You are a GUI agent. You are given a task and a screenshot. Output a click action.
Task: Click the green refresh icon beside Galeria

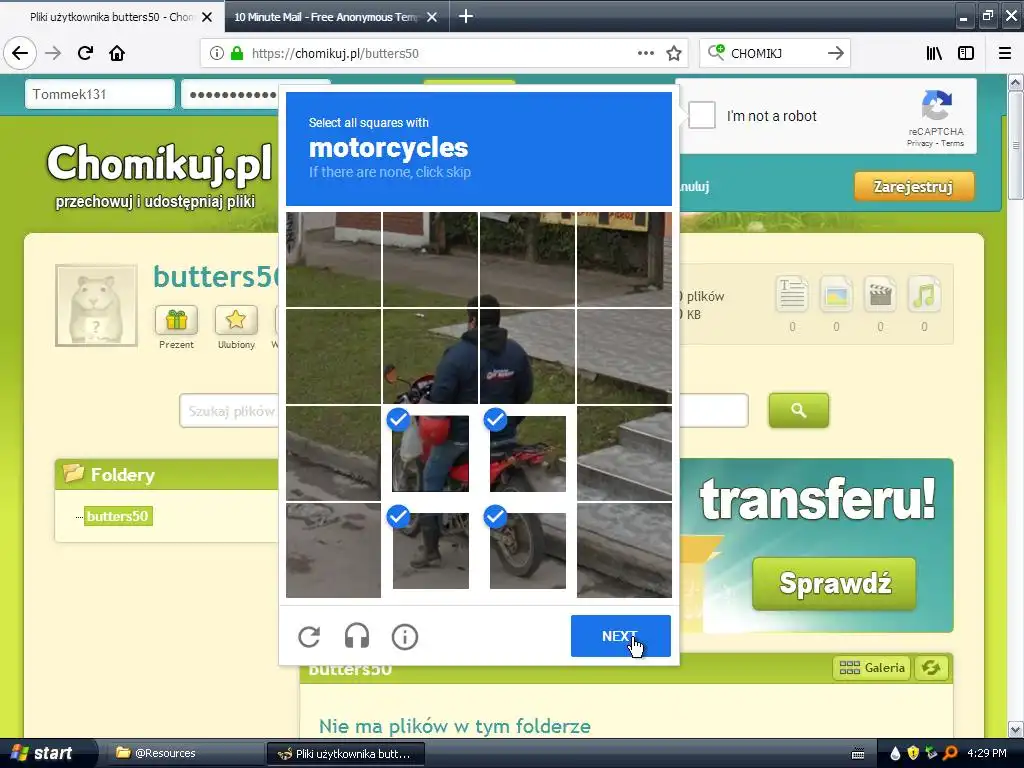931,668
